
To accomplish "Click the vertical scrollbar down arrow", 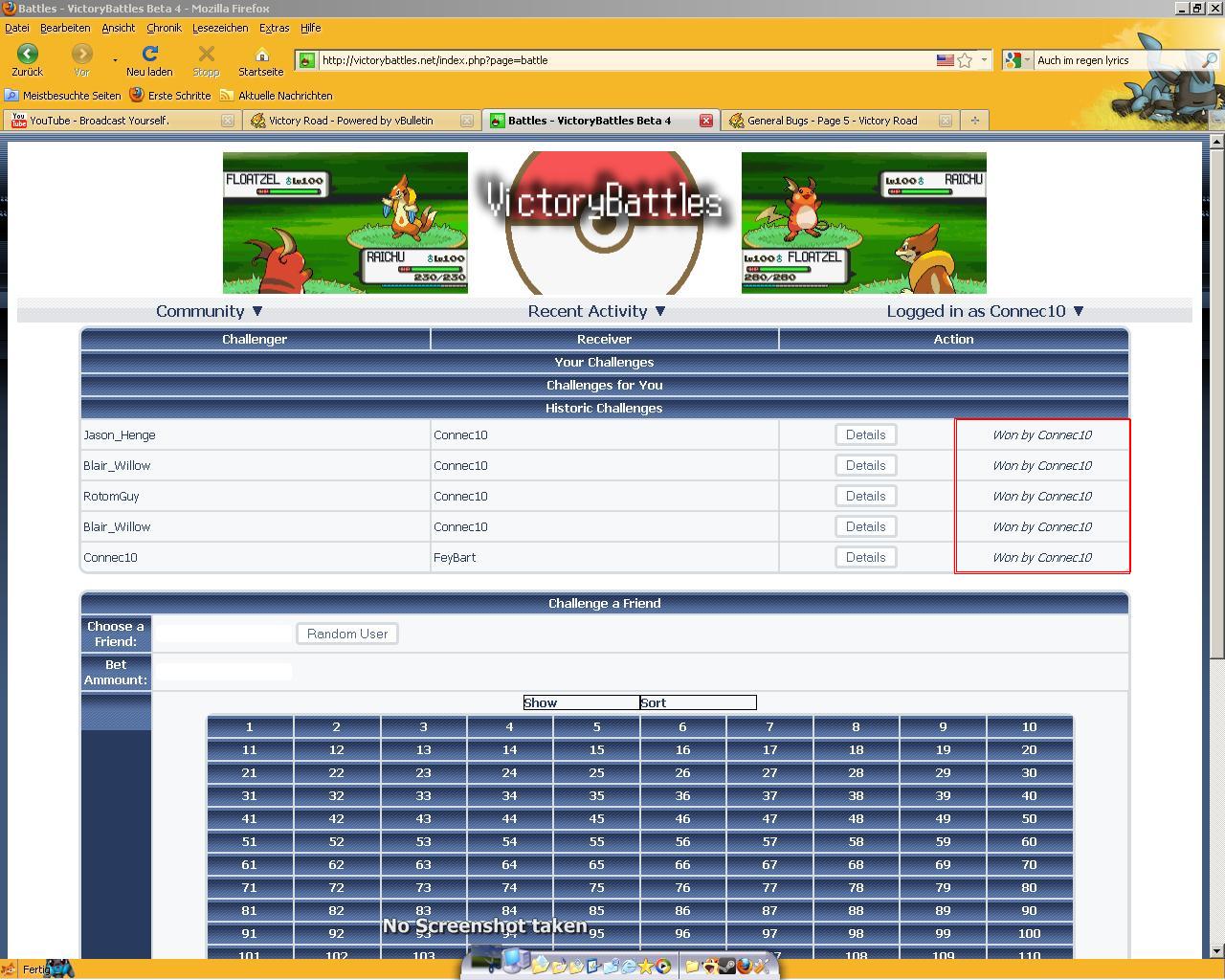I will point(1216,950).
